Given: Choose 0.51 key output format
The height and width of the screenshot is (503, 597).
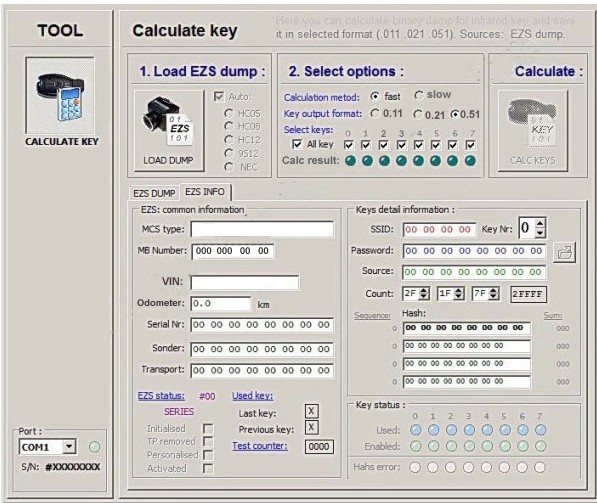Looking at the screenshot, I should [x=455, y=114].
